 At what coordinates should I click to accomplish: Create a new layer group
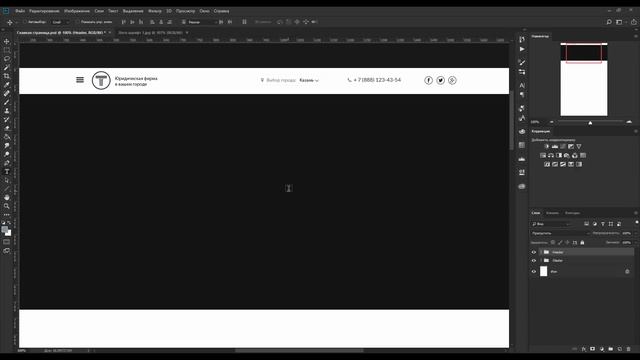[611, 349]
